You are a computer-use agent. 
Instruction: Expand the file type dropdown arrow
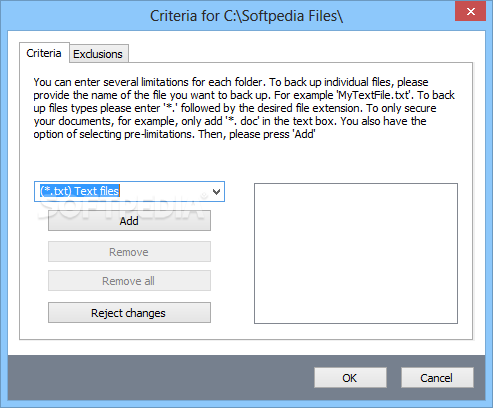coord(216,192)
